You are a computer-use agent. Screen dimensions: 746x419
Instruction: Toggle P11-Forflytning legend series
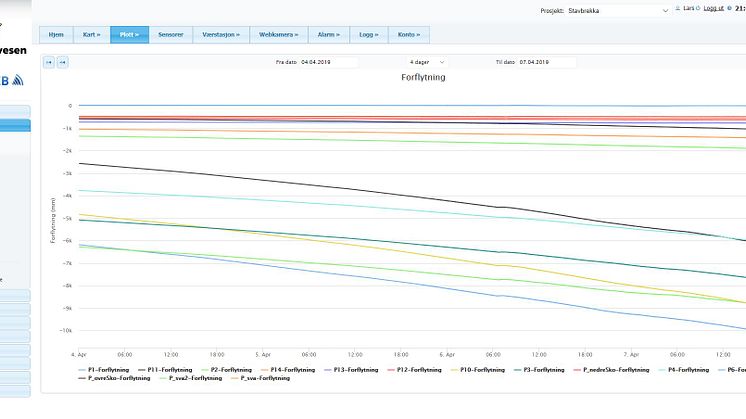(x=165, y=370)
